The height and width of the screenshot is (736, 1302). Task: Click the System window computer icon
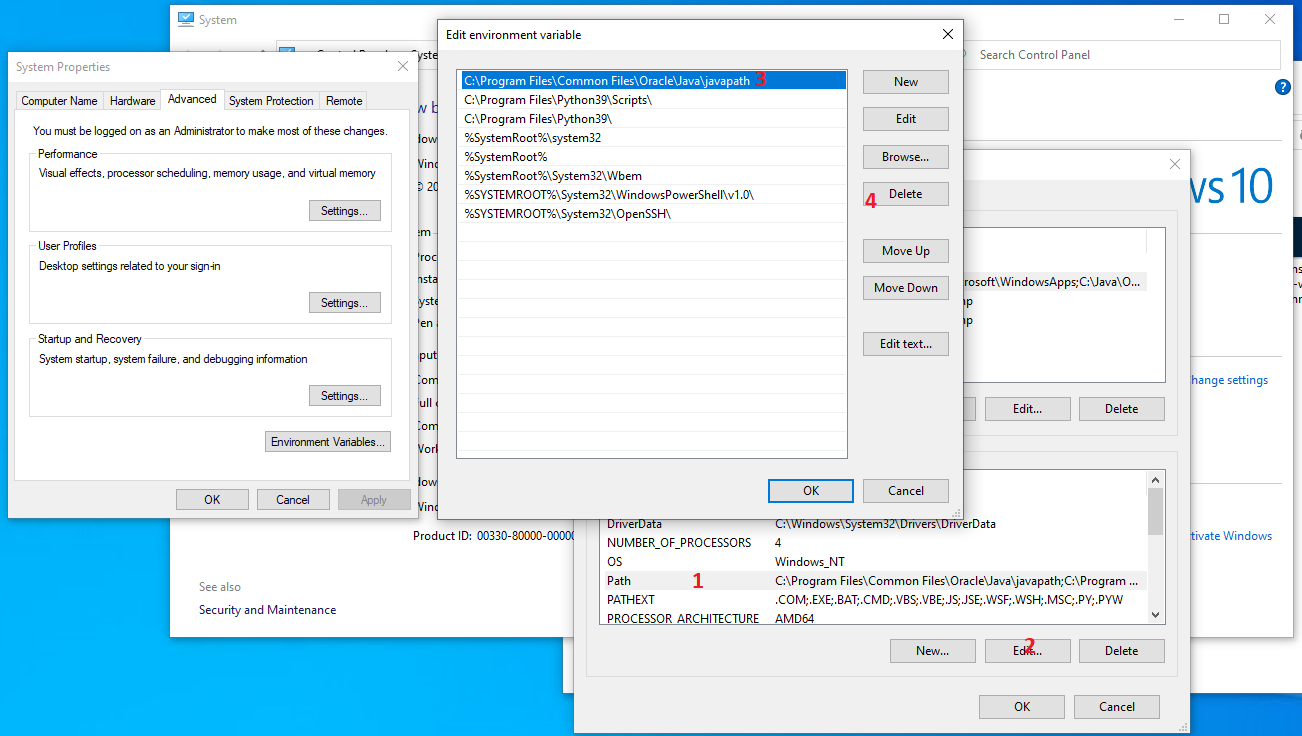click(x=186, y=19)
